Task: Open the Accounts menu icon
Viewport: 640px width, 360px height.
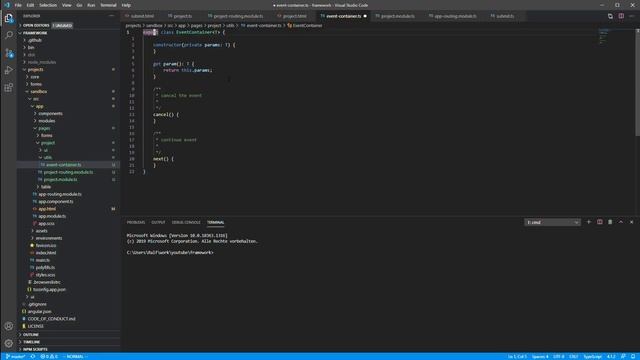Action: pos(9,326)
